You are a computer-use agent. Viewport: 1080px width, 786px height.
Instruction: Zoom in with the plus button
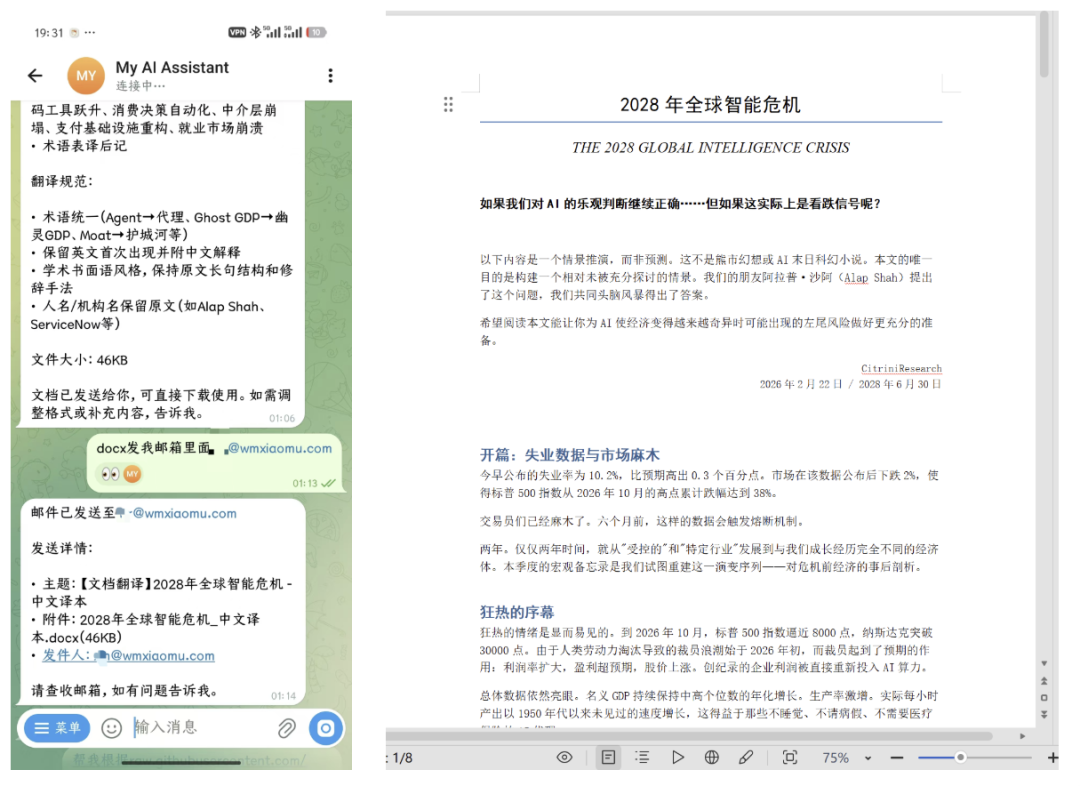(x=1052, y=758)
